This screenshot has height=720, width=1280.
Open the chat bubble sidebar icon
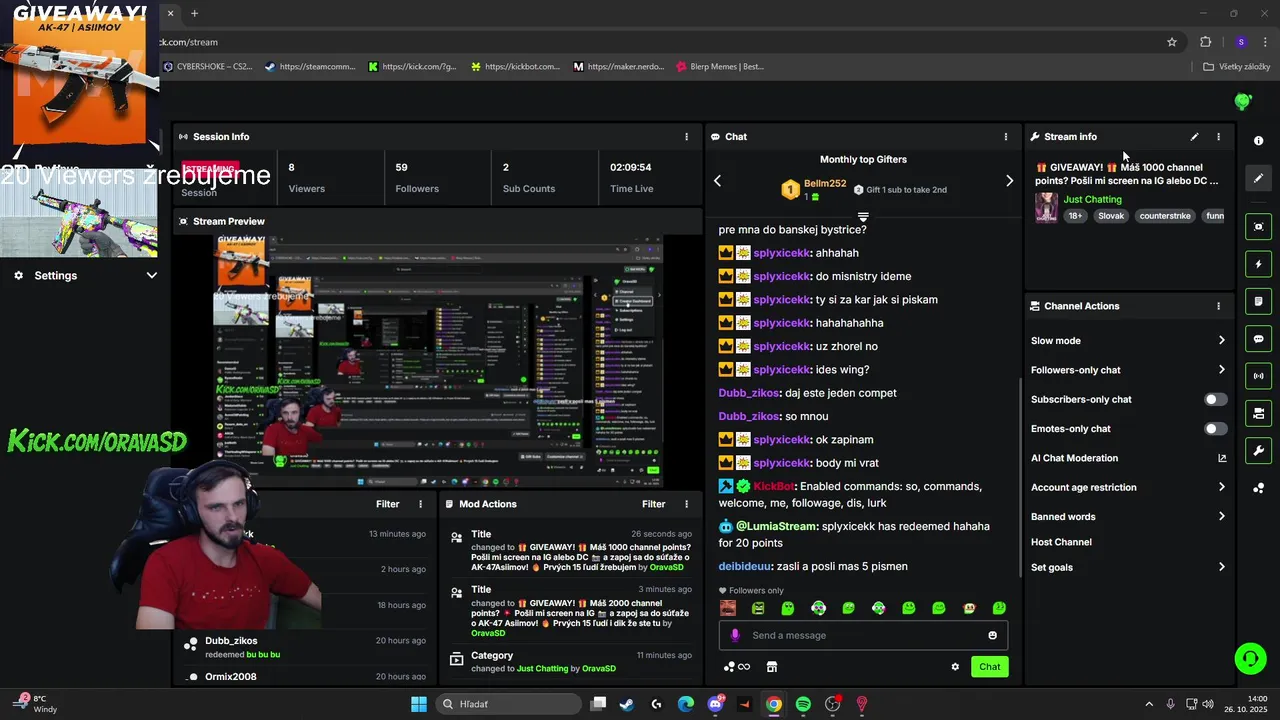(x=1258, y=339)
